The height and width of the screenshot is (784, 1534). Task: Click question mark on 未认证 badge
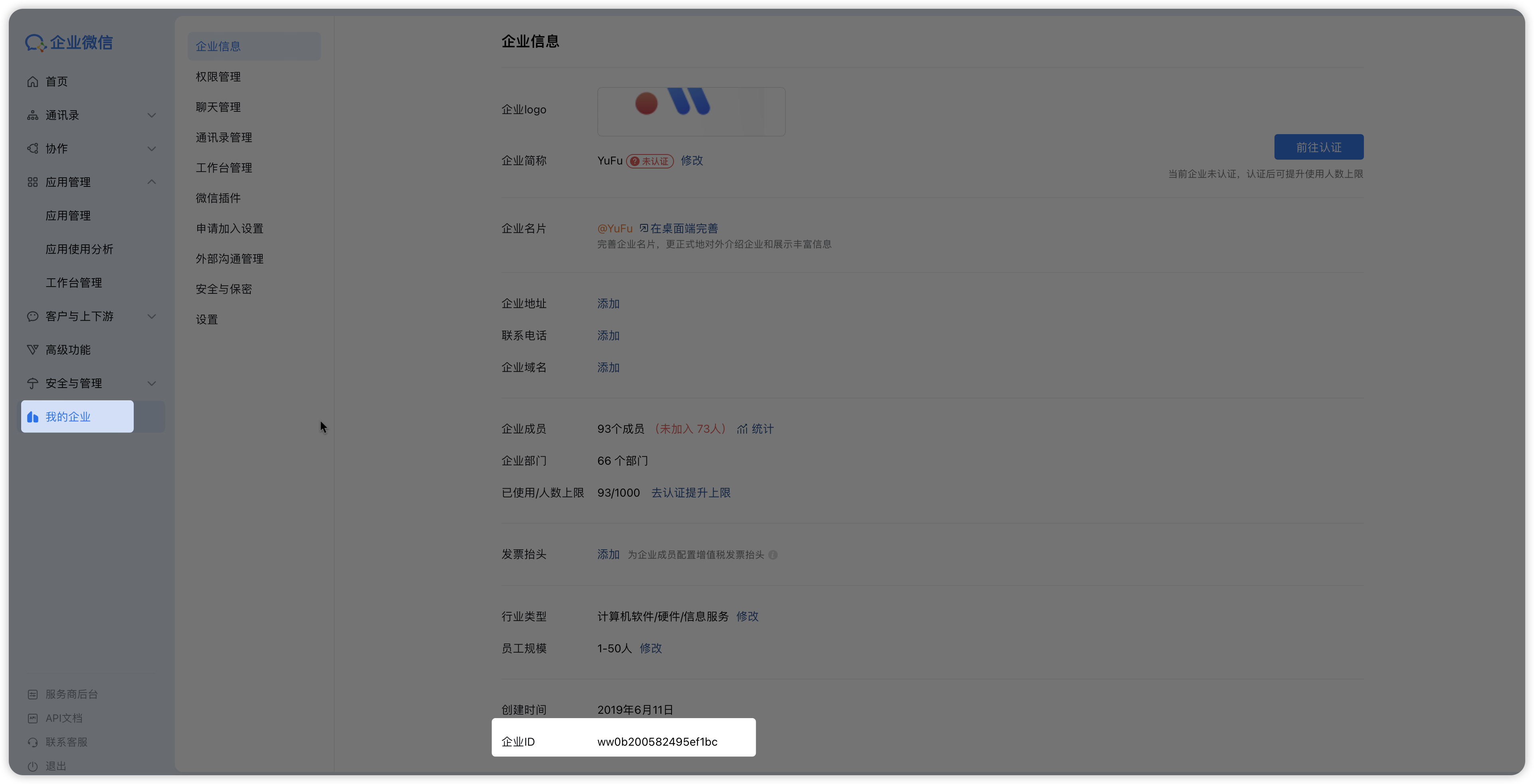[x=635, y=161]
